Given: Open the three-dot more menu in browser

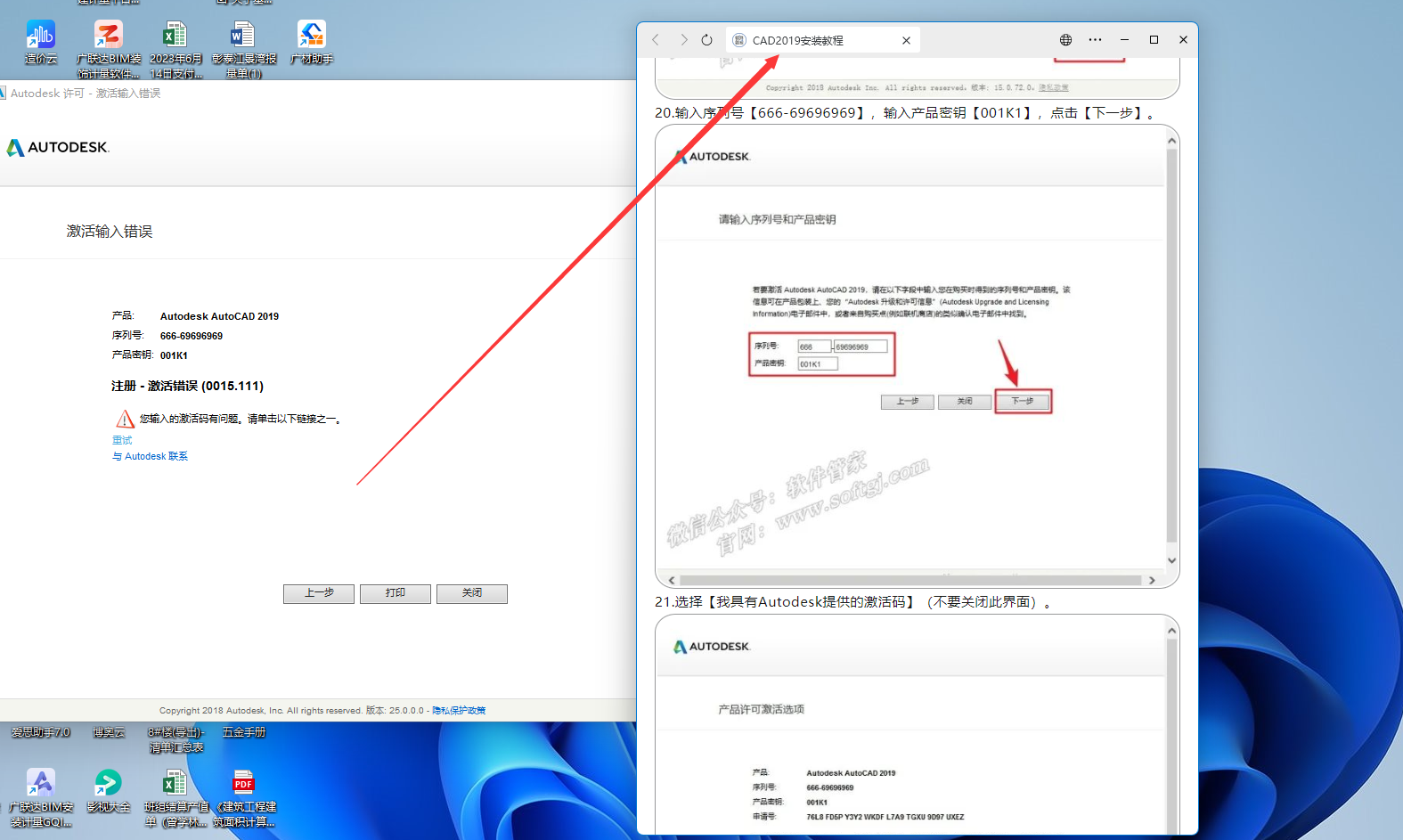Looking at the screenshot, I should pos(1095,39).
